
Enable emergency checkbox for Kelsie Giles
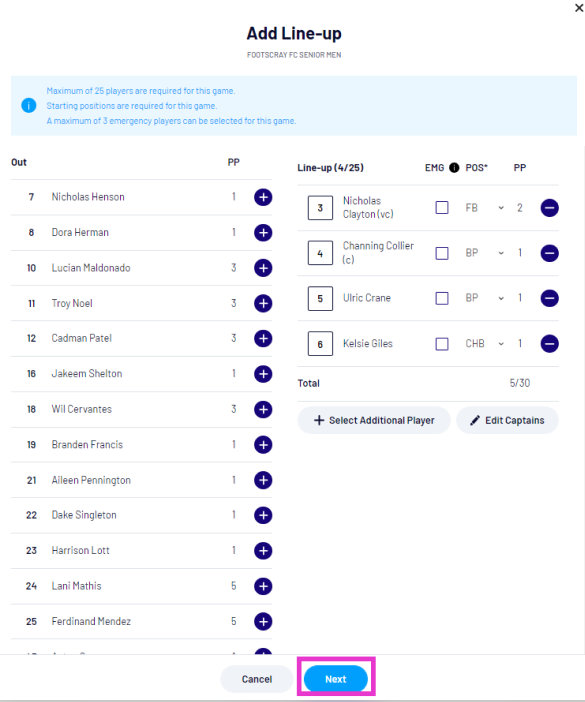pos(442,344)
